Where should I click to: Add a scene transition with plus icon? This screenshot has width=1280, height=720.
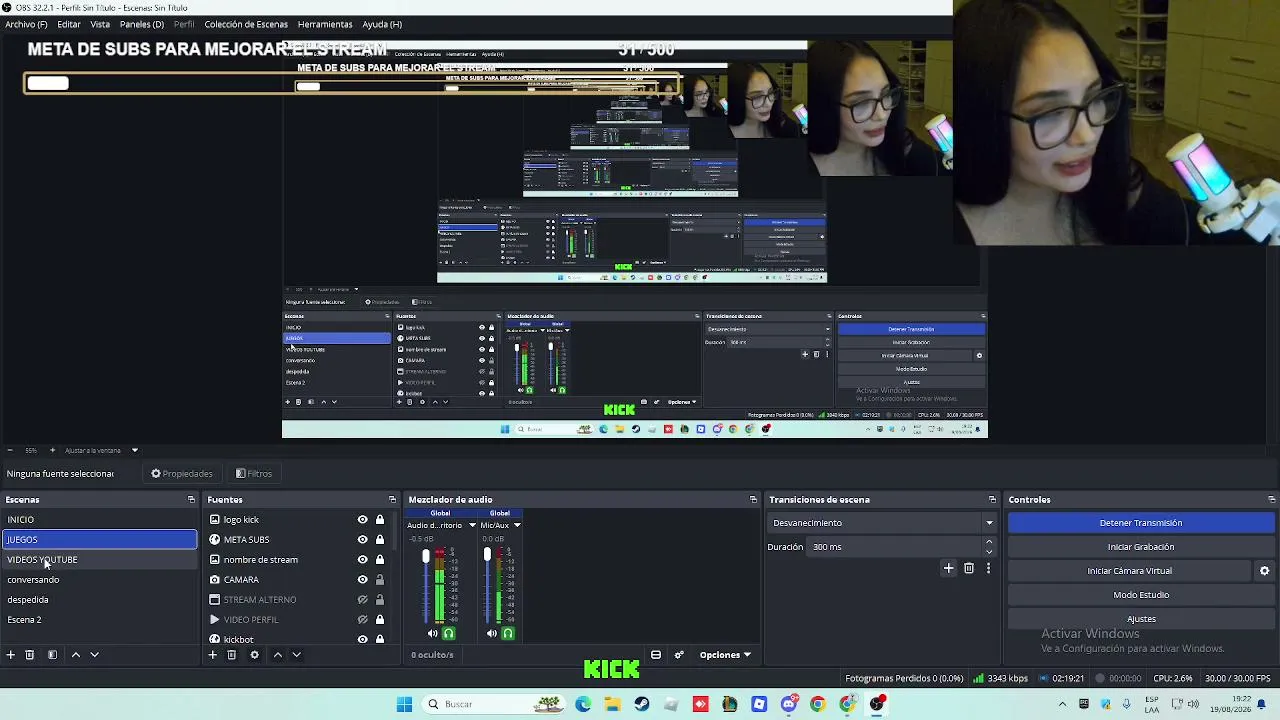point(948,569)
